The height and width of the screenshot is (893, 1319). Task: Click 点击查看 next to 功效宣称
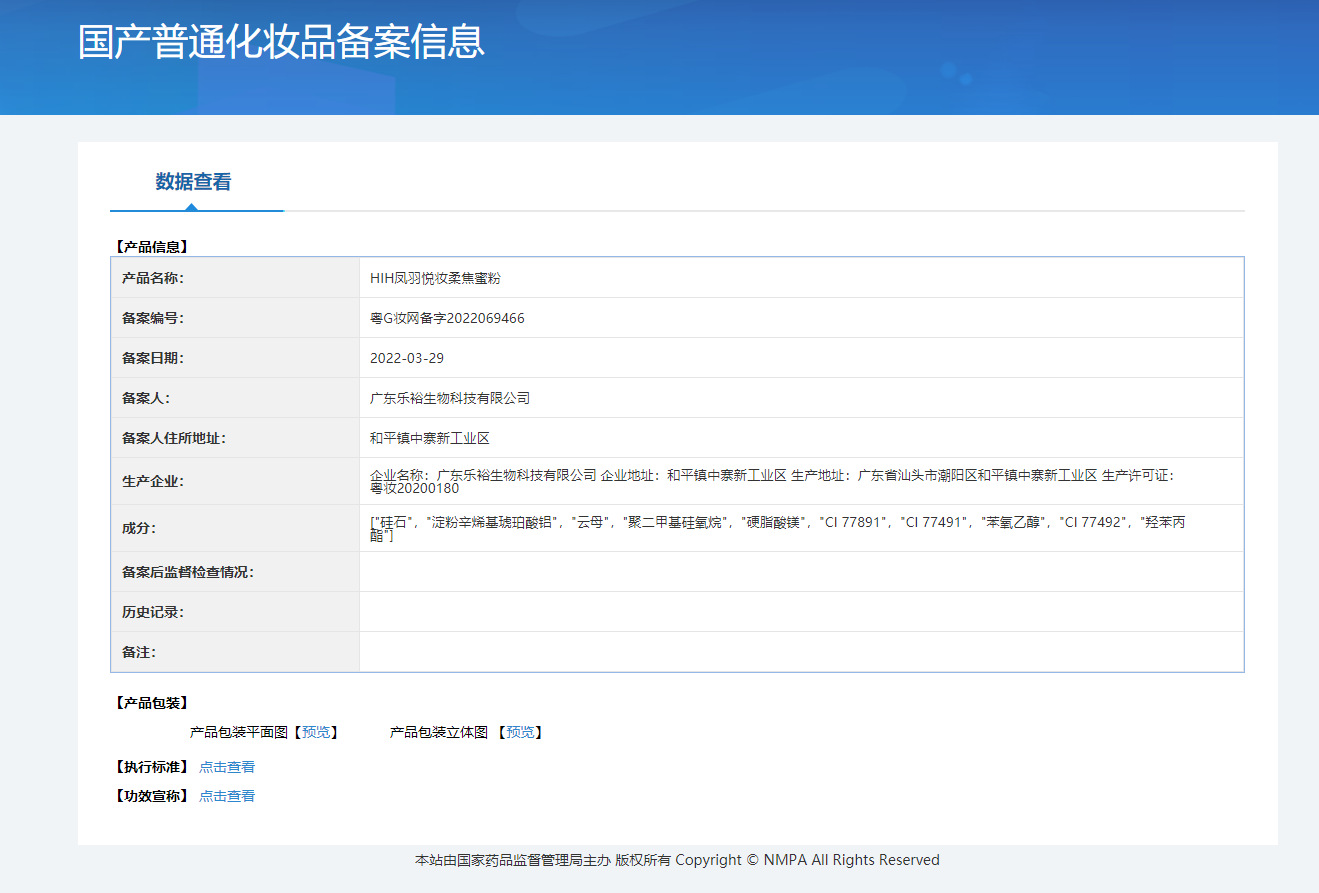[227, 796]
